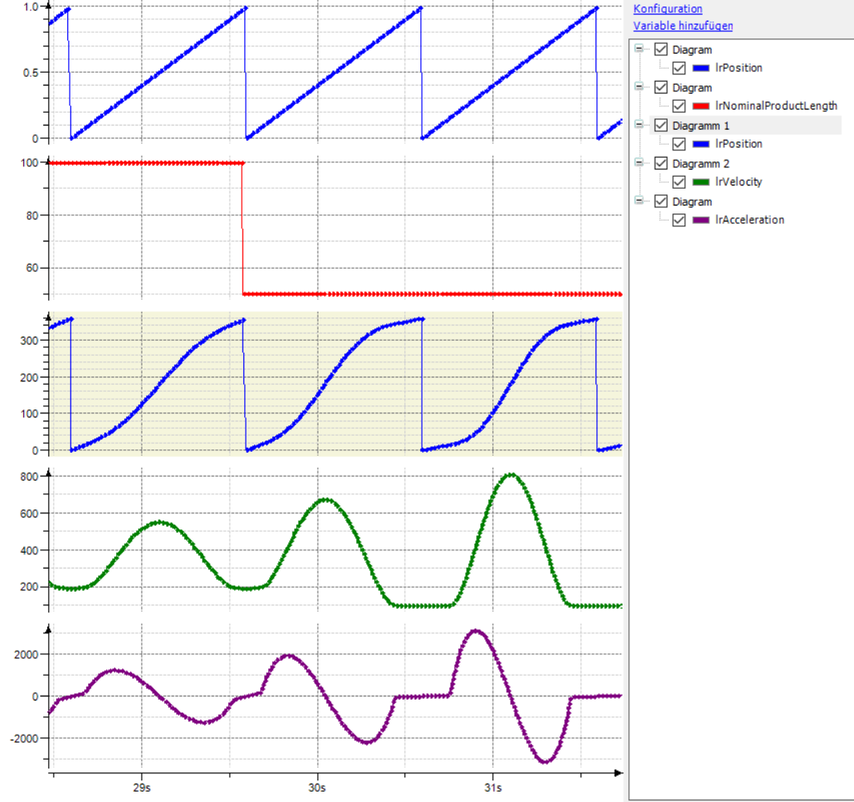The width and height of the screenshot is (854, 802).
Task: Click the Variable hinzufügen link
Action: point(683,27)
